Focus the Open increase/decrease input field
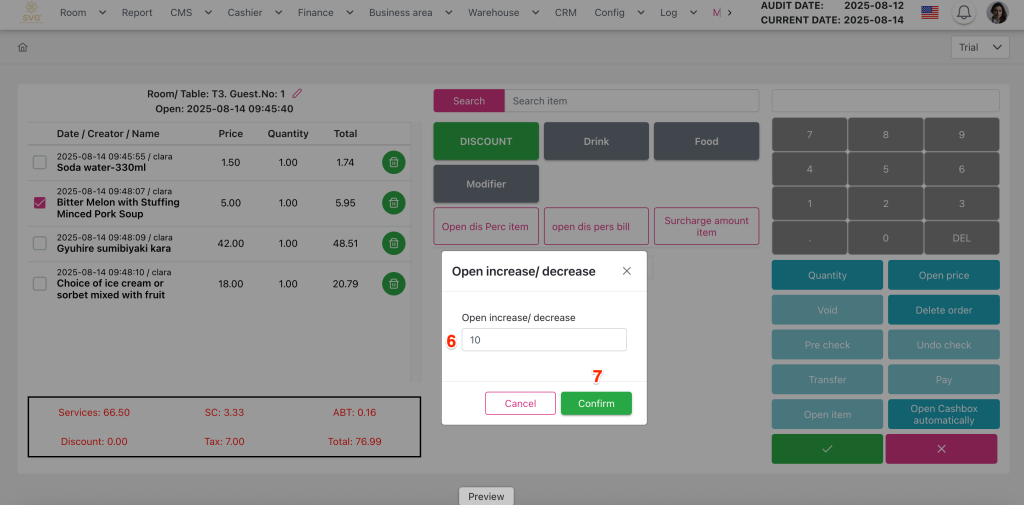Screen dimensions: 1024x505 (544, 340)
